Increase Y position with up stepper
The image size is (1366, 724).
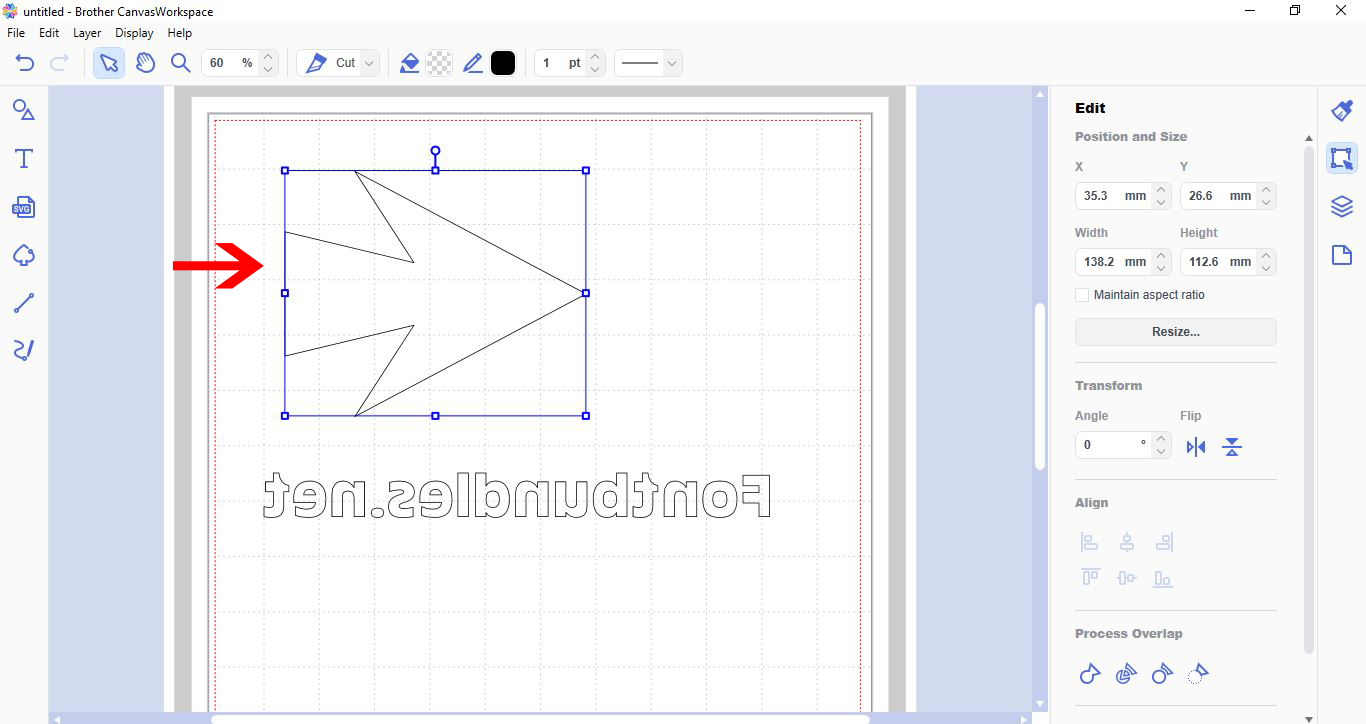(1267, 190)
